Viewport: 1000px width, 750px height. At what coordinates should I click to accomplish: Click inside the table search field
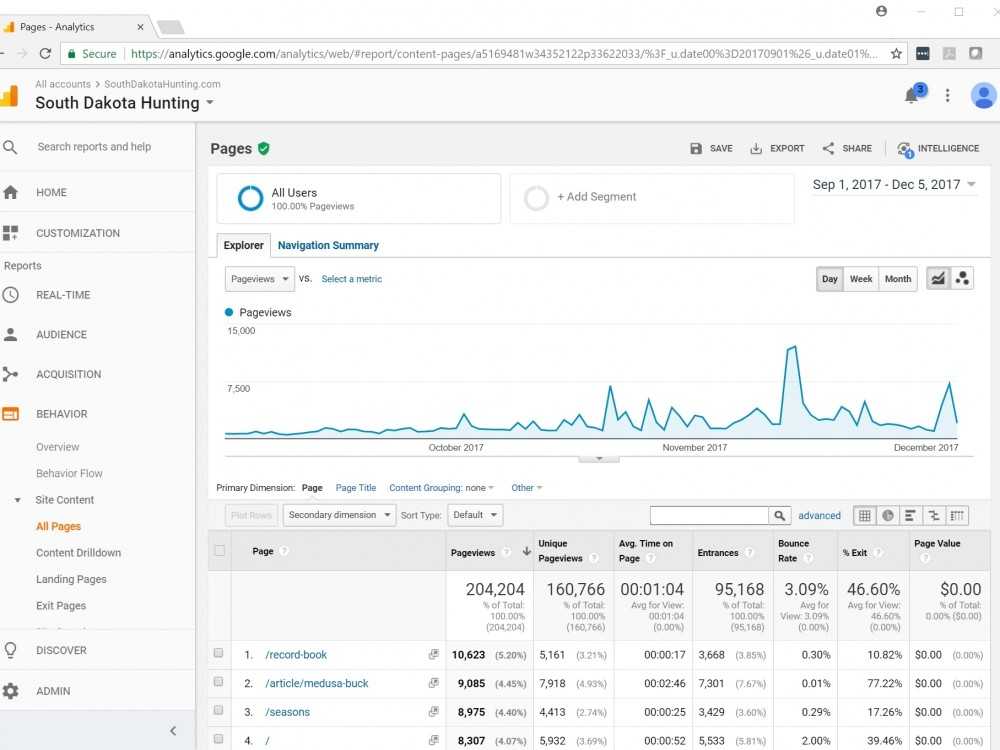point(710,514)
